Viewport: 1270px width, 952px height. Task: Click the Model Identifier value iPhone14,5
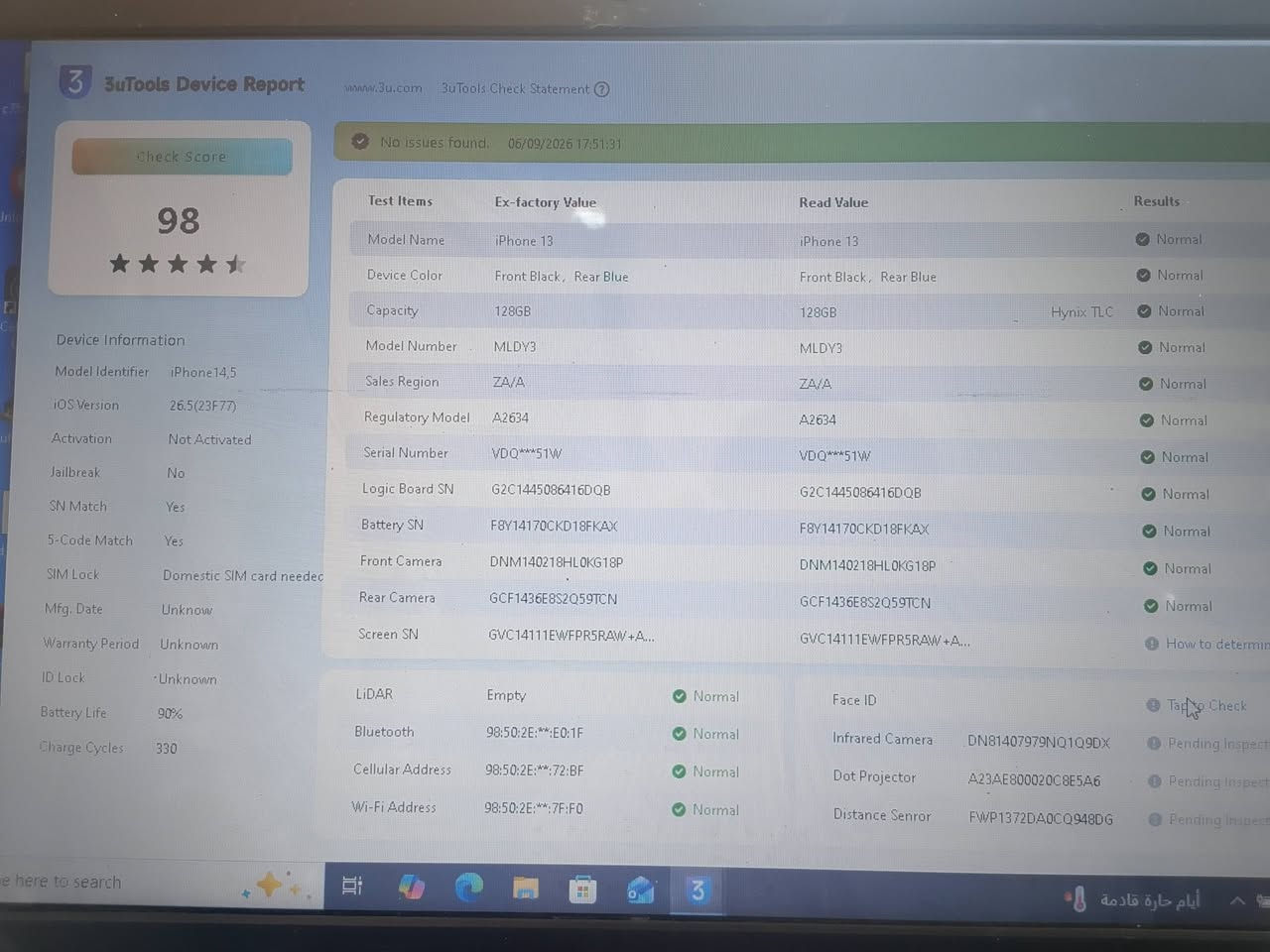(203, 373)
